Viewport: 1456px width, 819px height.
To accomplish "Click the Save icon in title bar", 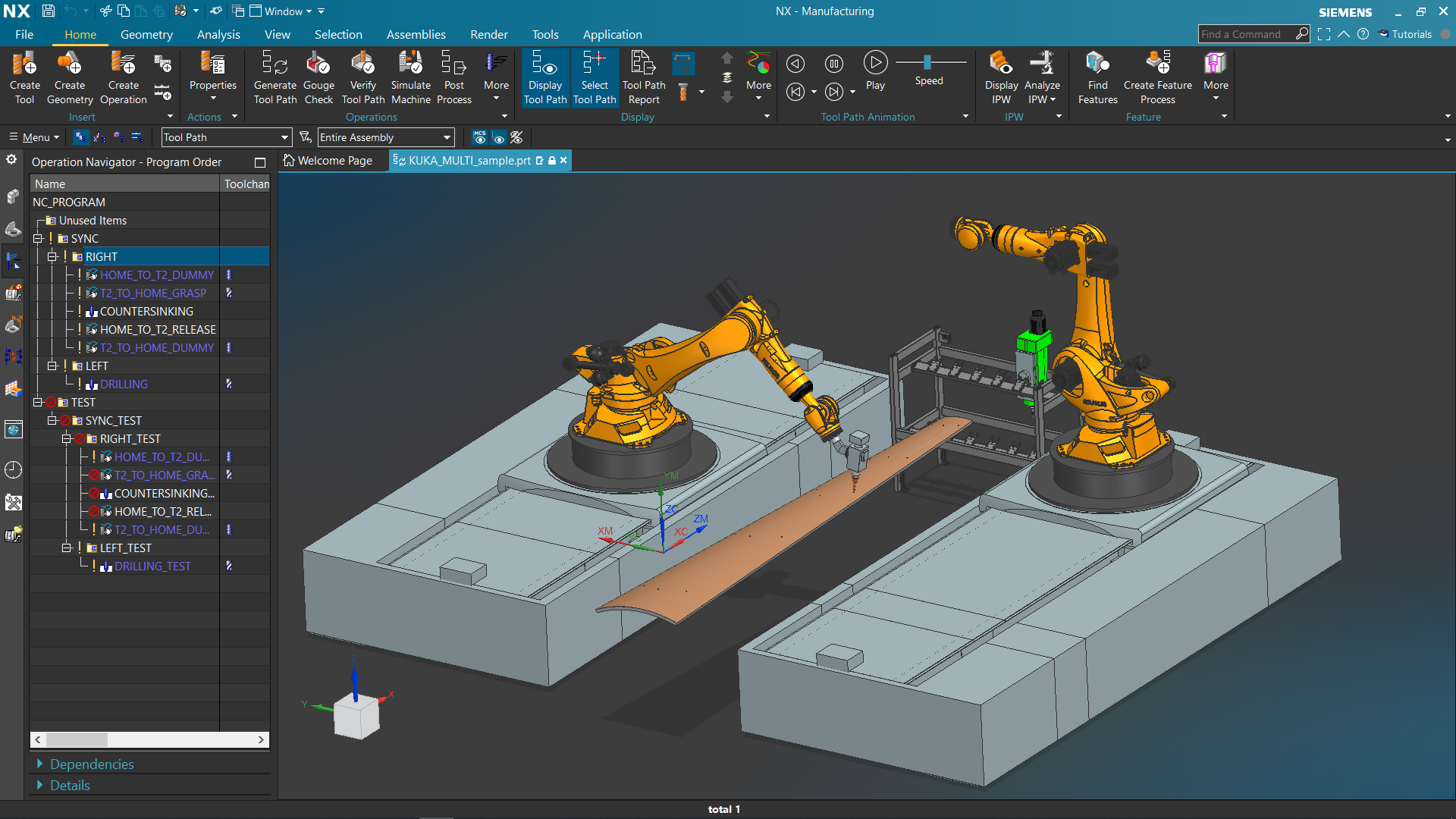I will click(48, 11).
